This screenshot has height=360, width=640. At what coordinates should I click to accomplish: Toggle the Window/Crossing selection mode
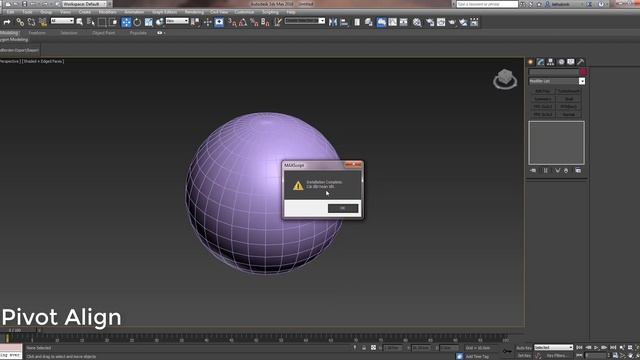pyautogui.click(x=113, y=22)
